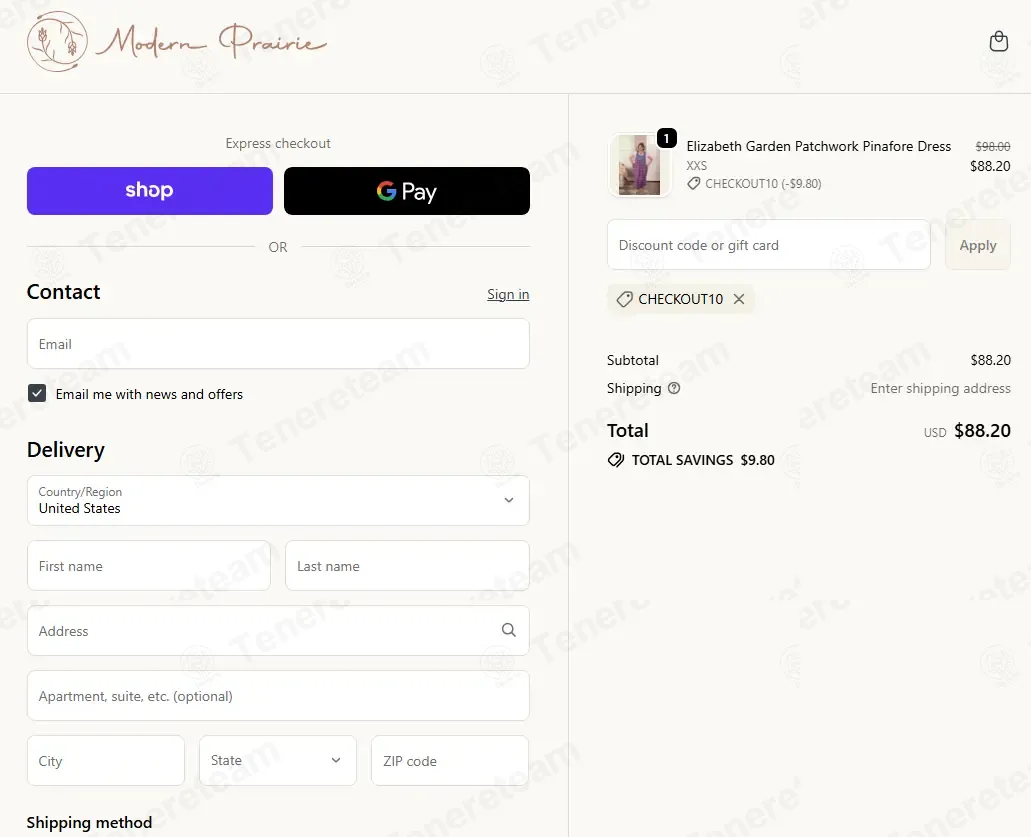Open the Country/Region dropdown
The height and width of the screenshot is (837, 1031).
278,500
